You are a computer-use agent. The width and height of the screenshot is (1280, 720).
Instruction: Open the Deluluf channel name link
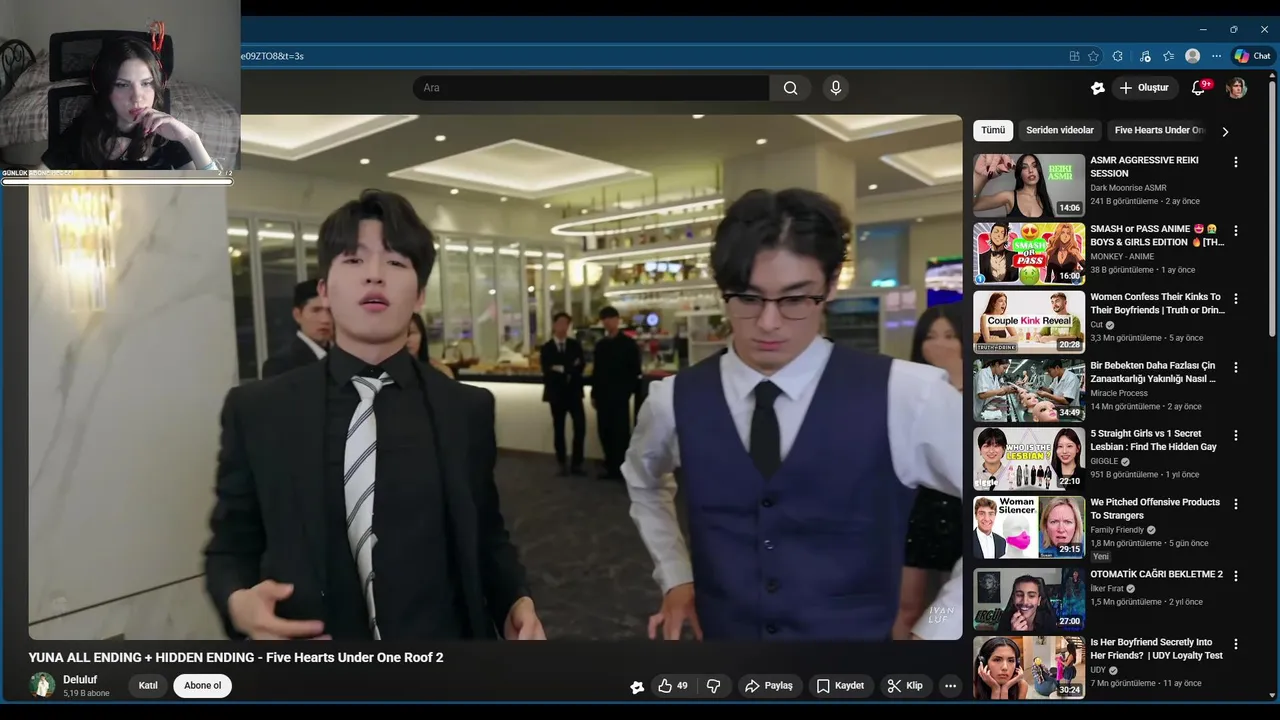[x=80, y=680]
